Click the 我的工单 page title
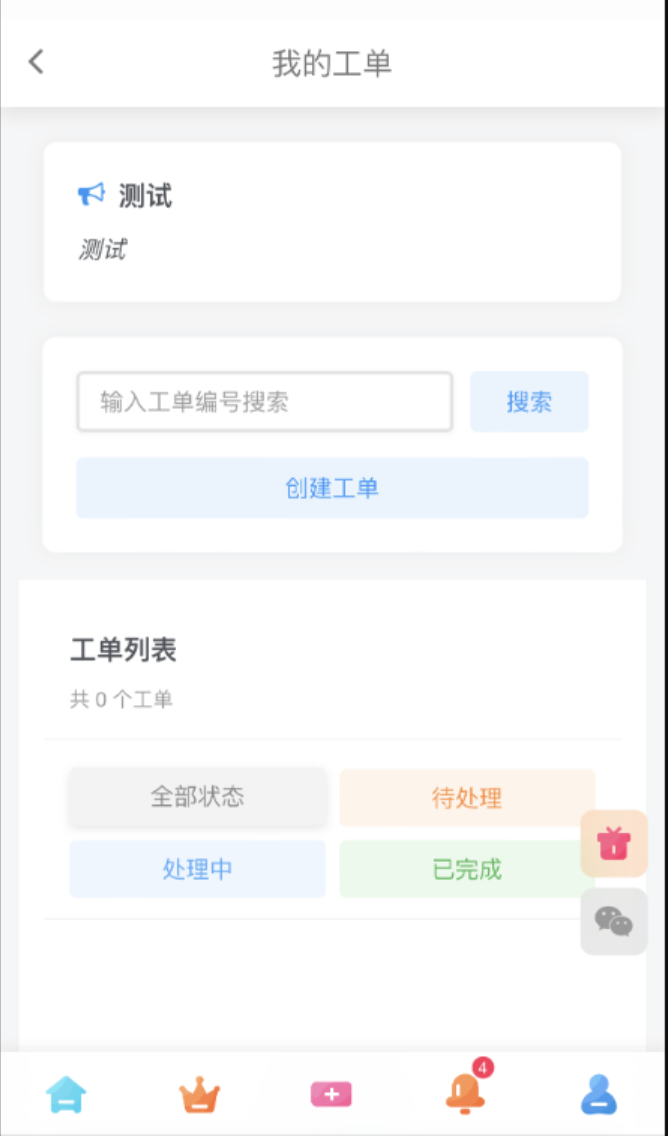 tap(332, 63)
